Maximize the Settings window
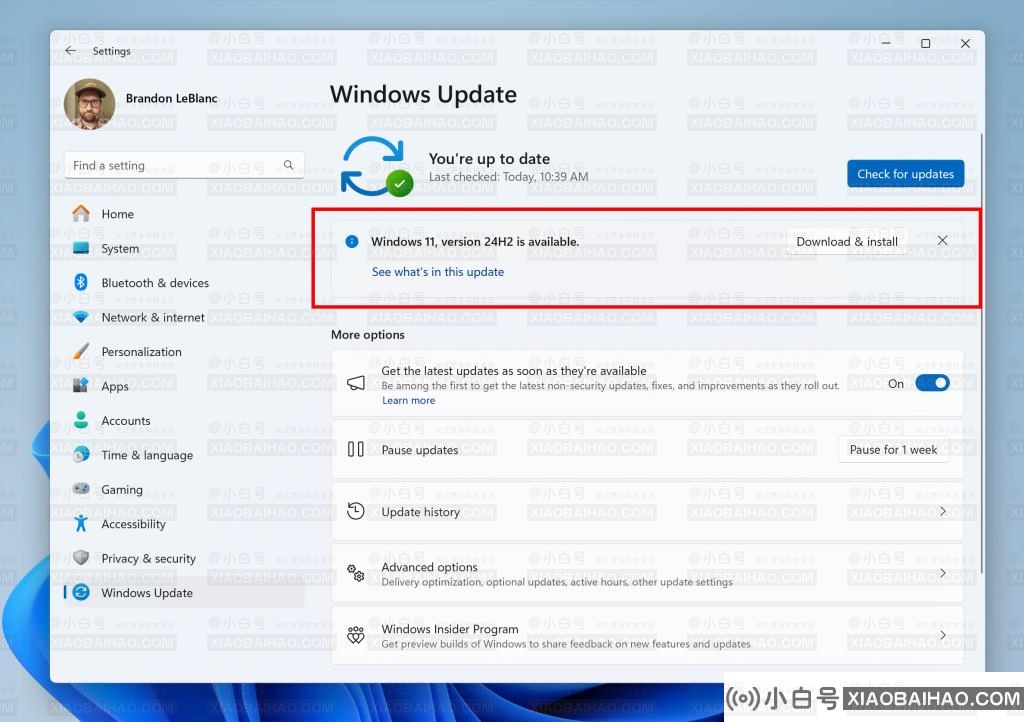Screen dimensions: 1024x722 point(925,44)
